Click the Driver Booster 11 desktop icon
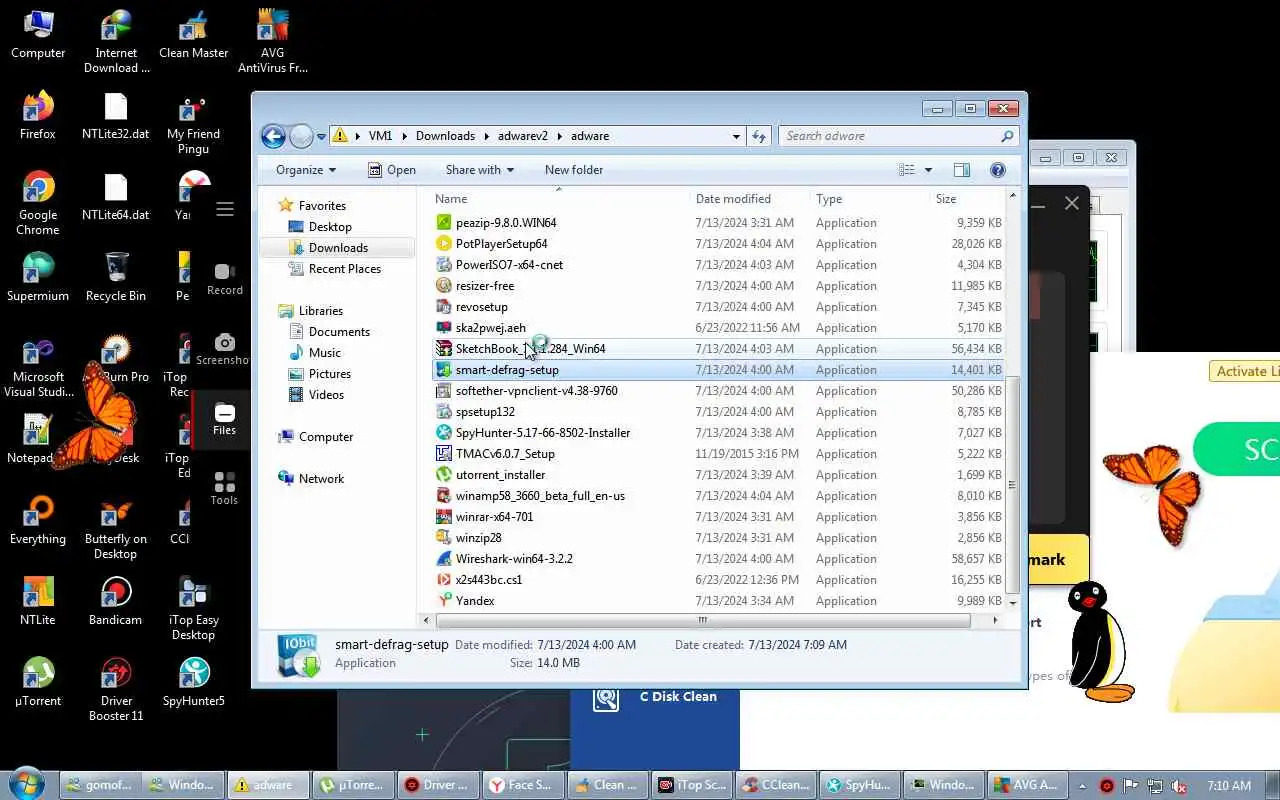Viewport: 1280px width, 800px height. (x=116, y=689)
